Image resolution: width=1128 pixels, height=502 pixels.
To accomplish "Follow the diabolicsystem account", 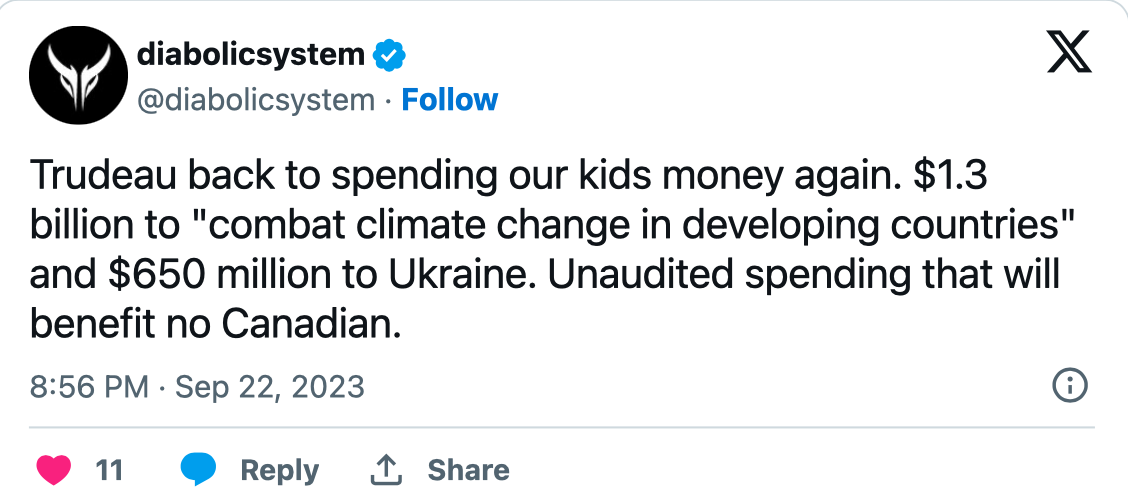I will click(x=449, y=100).
